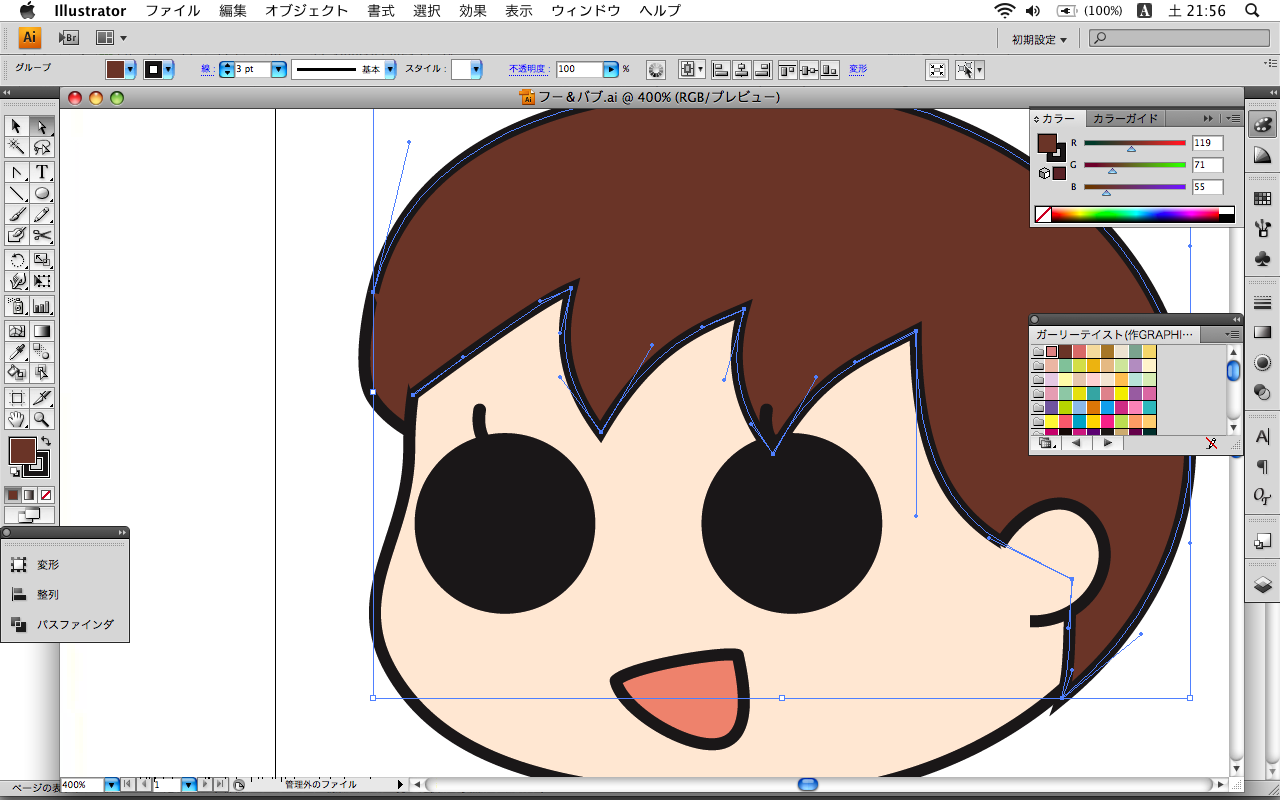Image resolution: width=1280 pixels, height=800 pixels.
Task: Select the Hand tool
Action: coord(16,419)
